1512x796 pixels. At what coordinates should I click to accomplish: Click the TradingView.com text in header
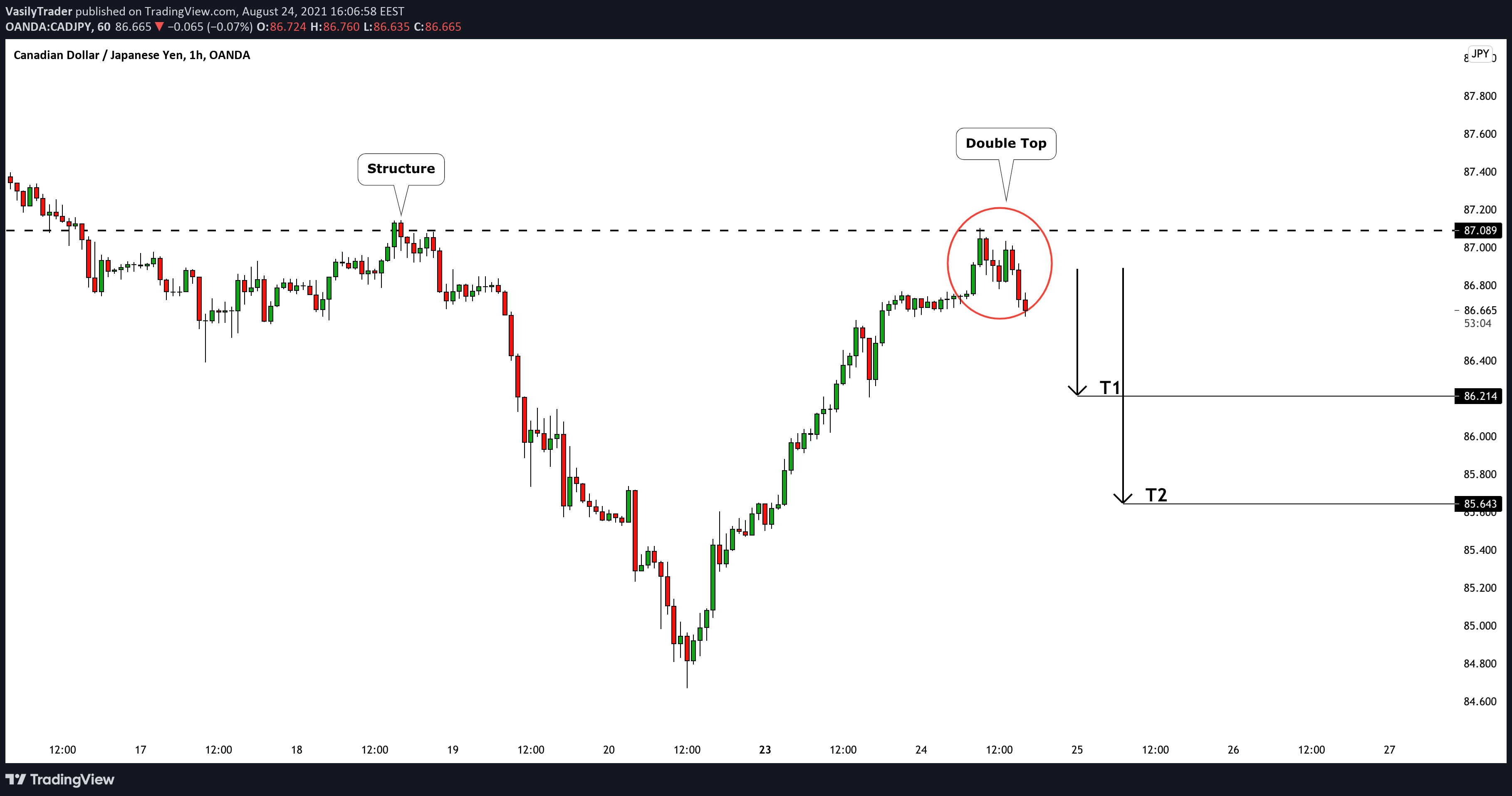click(190, 11)
